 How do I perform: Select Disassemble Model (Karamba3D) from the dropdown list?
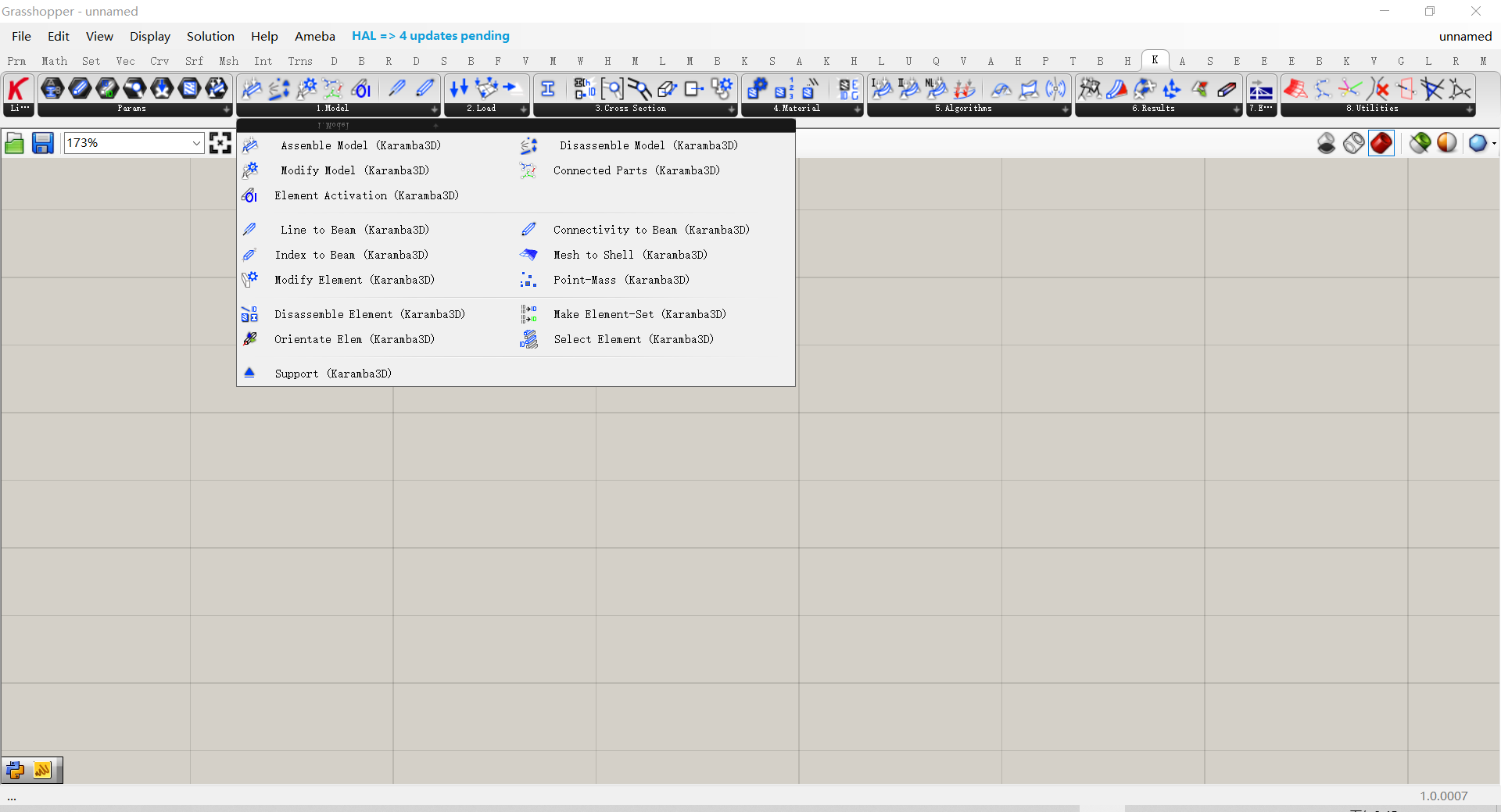(x=649, y=145)
